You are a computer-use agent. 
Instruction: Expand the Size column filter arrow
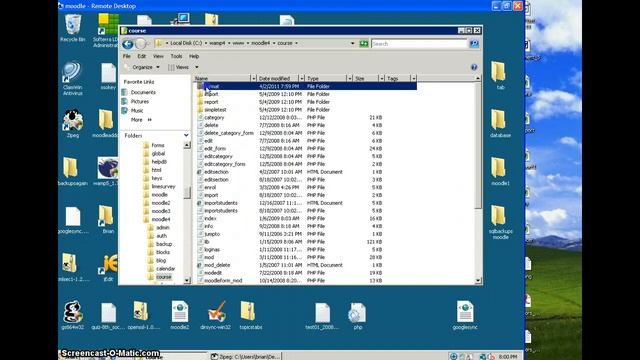click(x=382, y=78)
